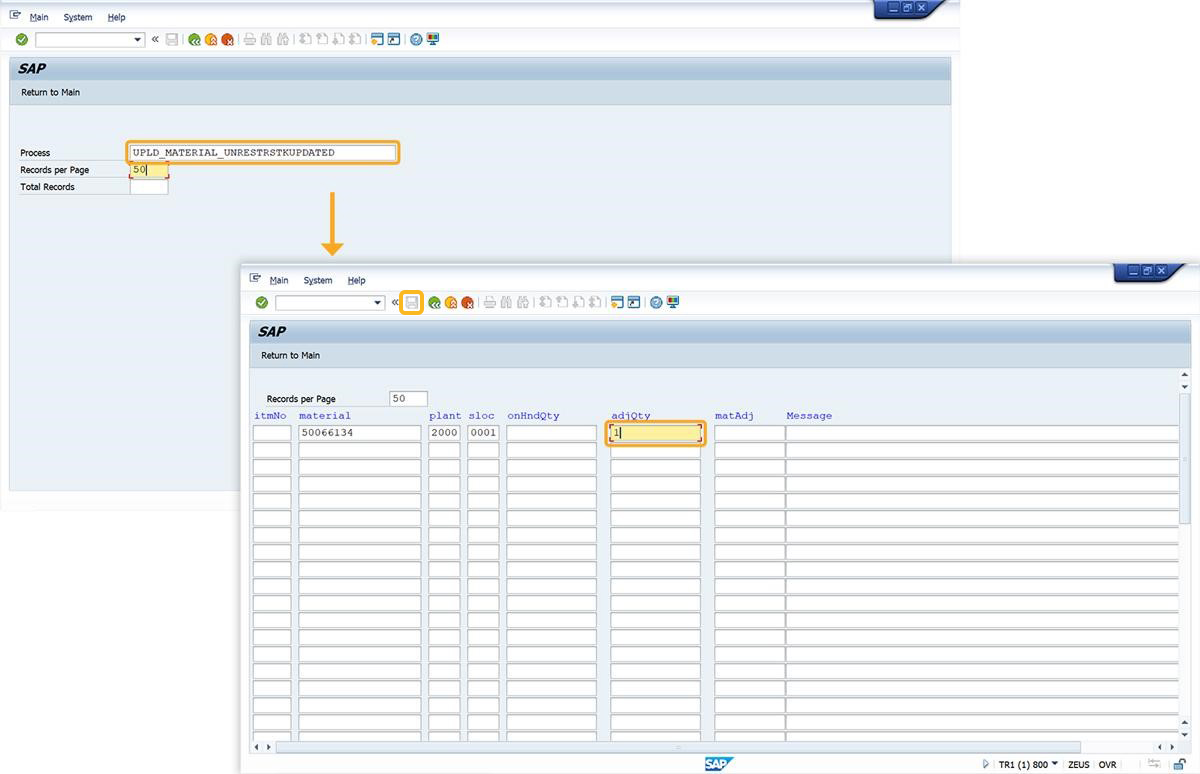Viewport: 1200px width, 774px height.
Task: Click the Process input field
Action: point(263,152)
